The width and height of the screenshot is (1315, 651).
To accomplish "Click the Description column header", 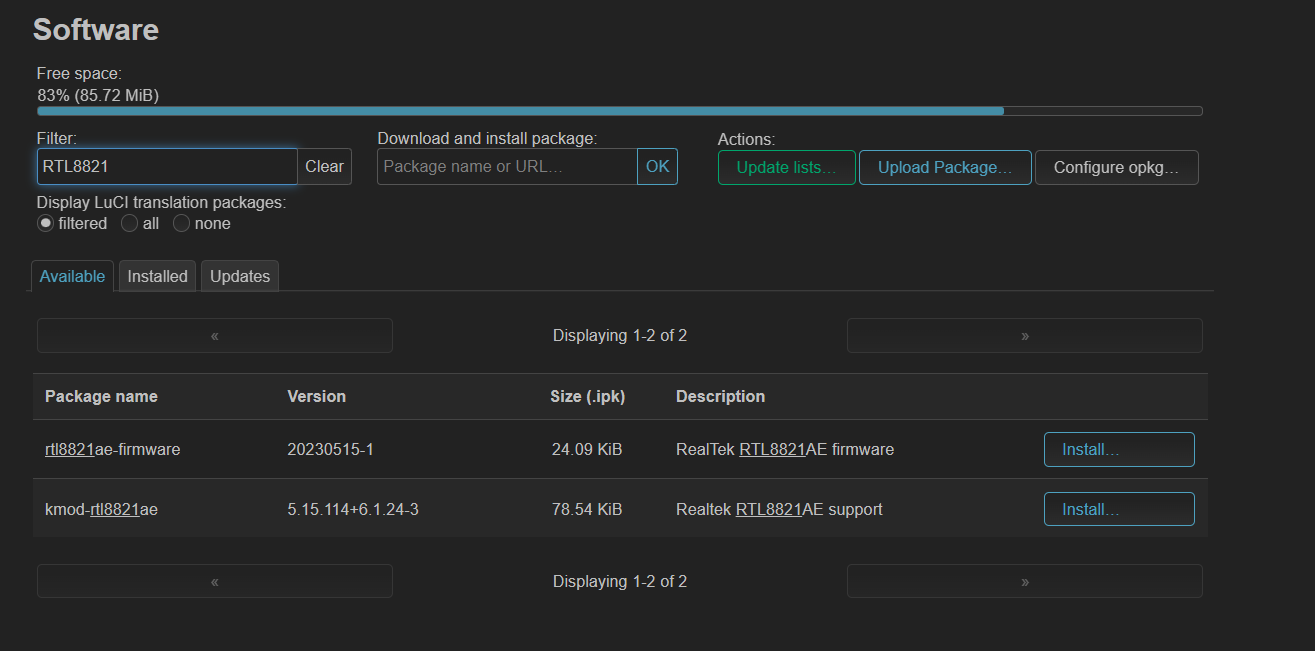I will (x=720, y=397).
